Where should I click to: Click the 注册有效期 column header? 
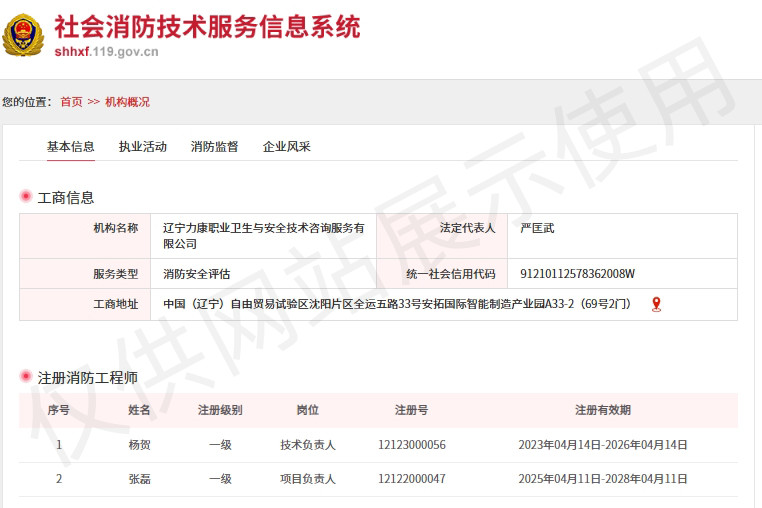(602, 410)
